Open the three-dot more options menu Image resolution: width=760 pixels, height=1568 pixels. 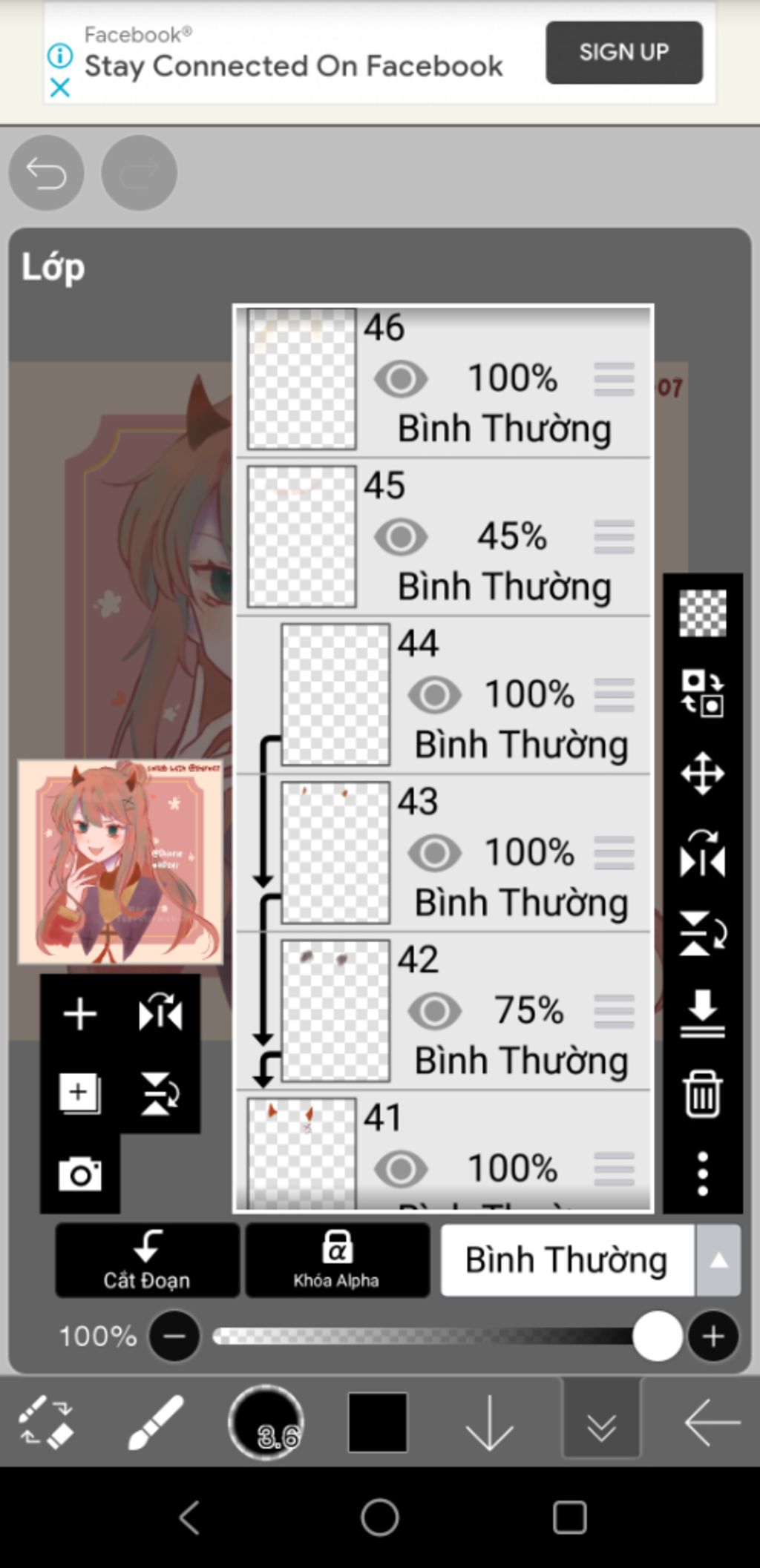(702, 1173)
